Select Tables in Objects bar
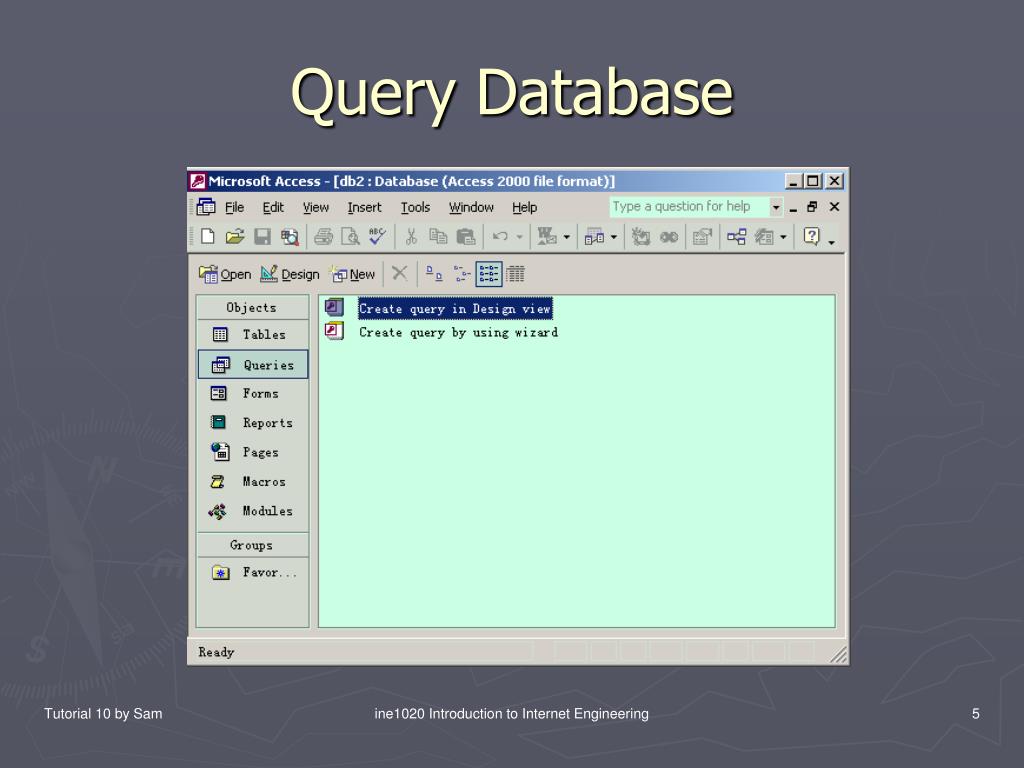 coord(252,334)
